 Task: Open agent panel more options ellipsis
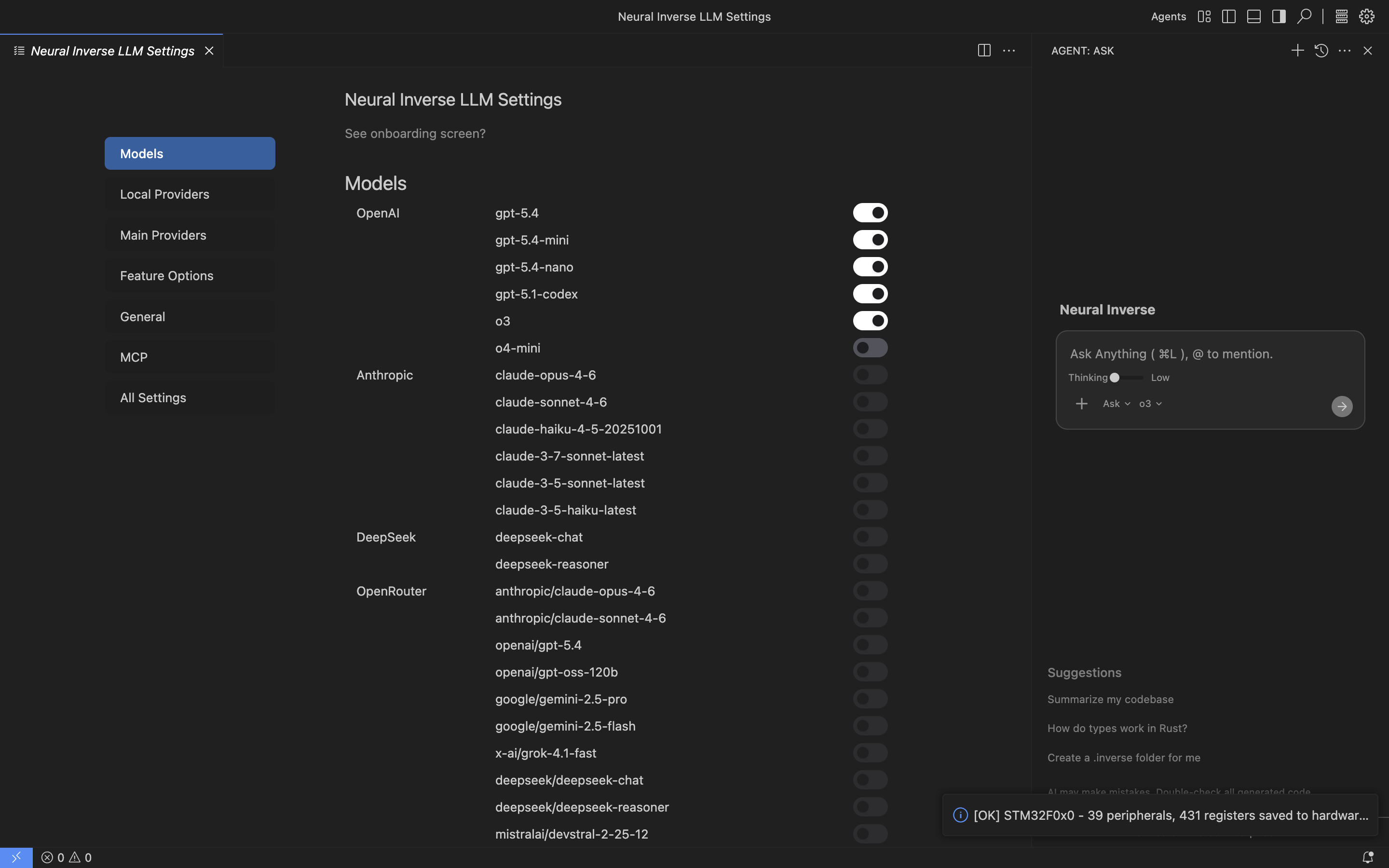(x=1344, y=51)
